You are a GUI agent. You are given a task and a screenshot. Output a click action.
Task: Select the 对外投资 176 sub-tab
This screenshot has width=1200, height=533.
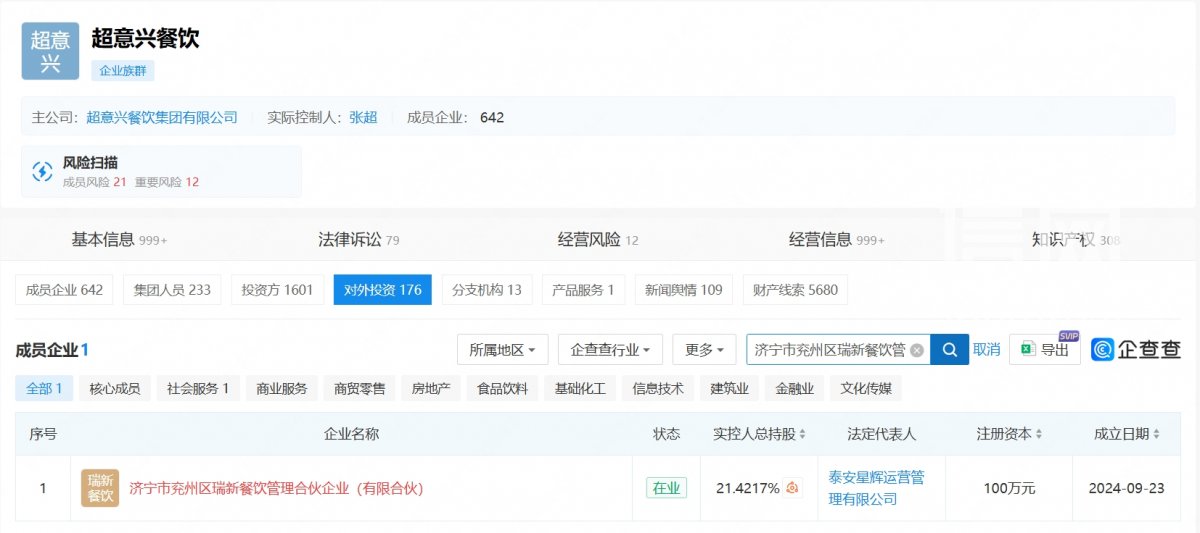point(382,290)
